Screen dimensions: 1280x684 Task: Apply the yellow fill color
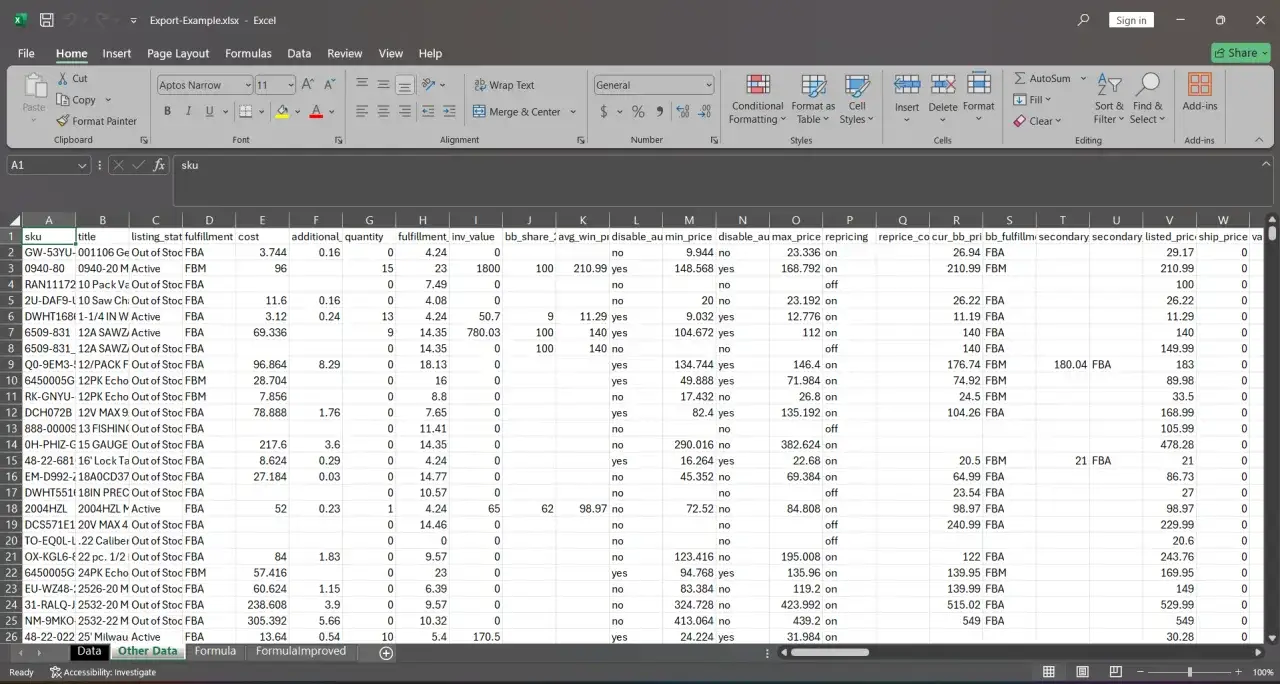pyautogui.click(x=282, y=111)
